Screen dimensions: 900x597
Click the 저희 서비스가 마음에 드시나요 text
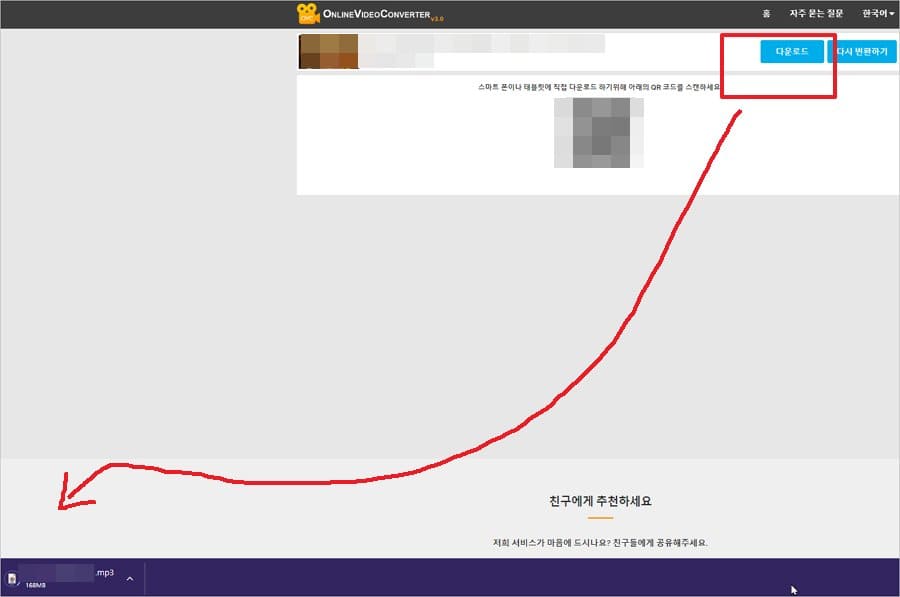600,542
